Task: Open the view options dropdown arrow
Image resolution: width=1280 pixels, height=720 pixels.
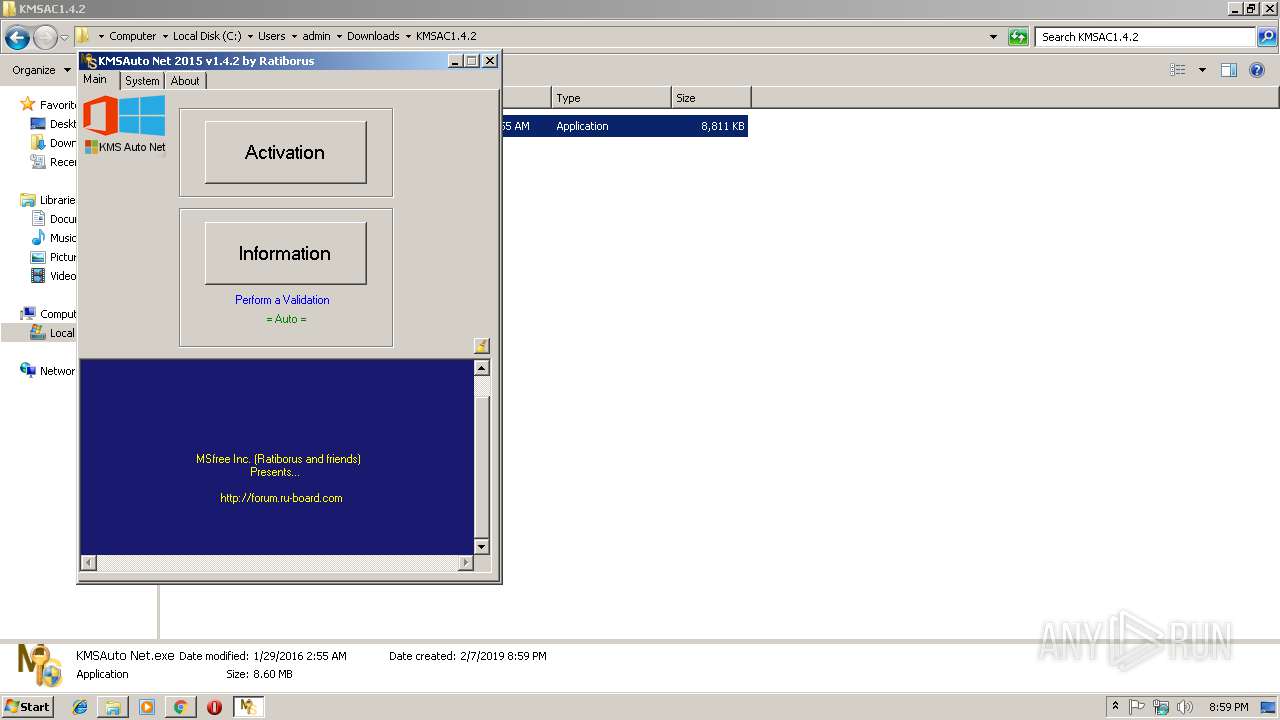Action: pyautogui.click(x=1202, y=70)
